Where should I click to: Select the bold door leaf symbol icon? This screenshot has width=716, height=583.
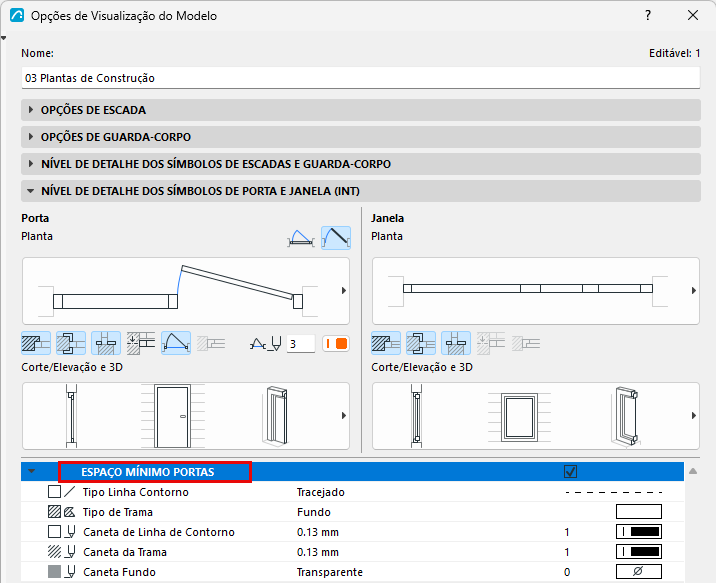point(336,238)
